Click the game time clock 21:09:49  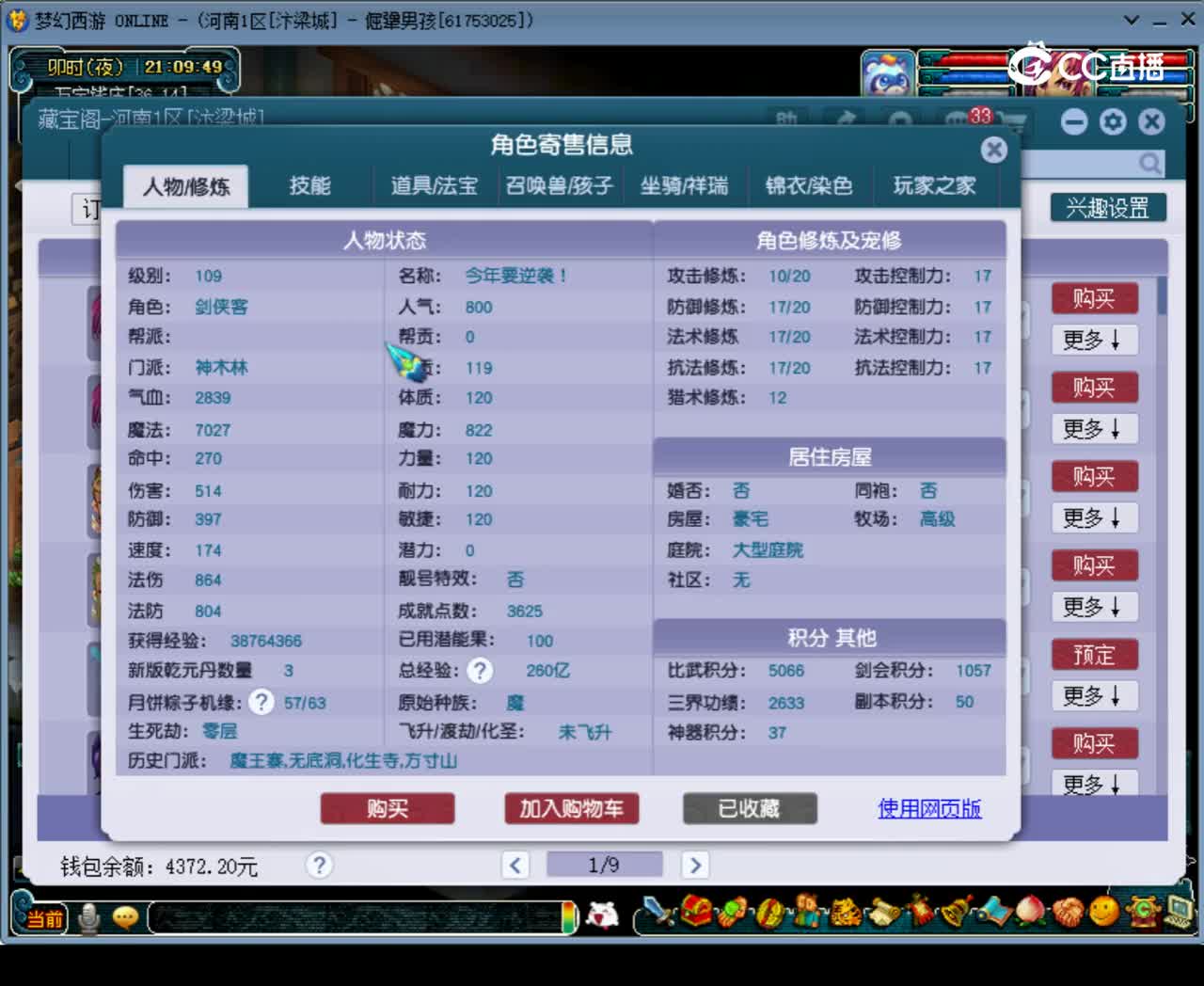click(x=183, y=67)
